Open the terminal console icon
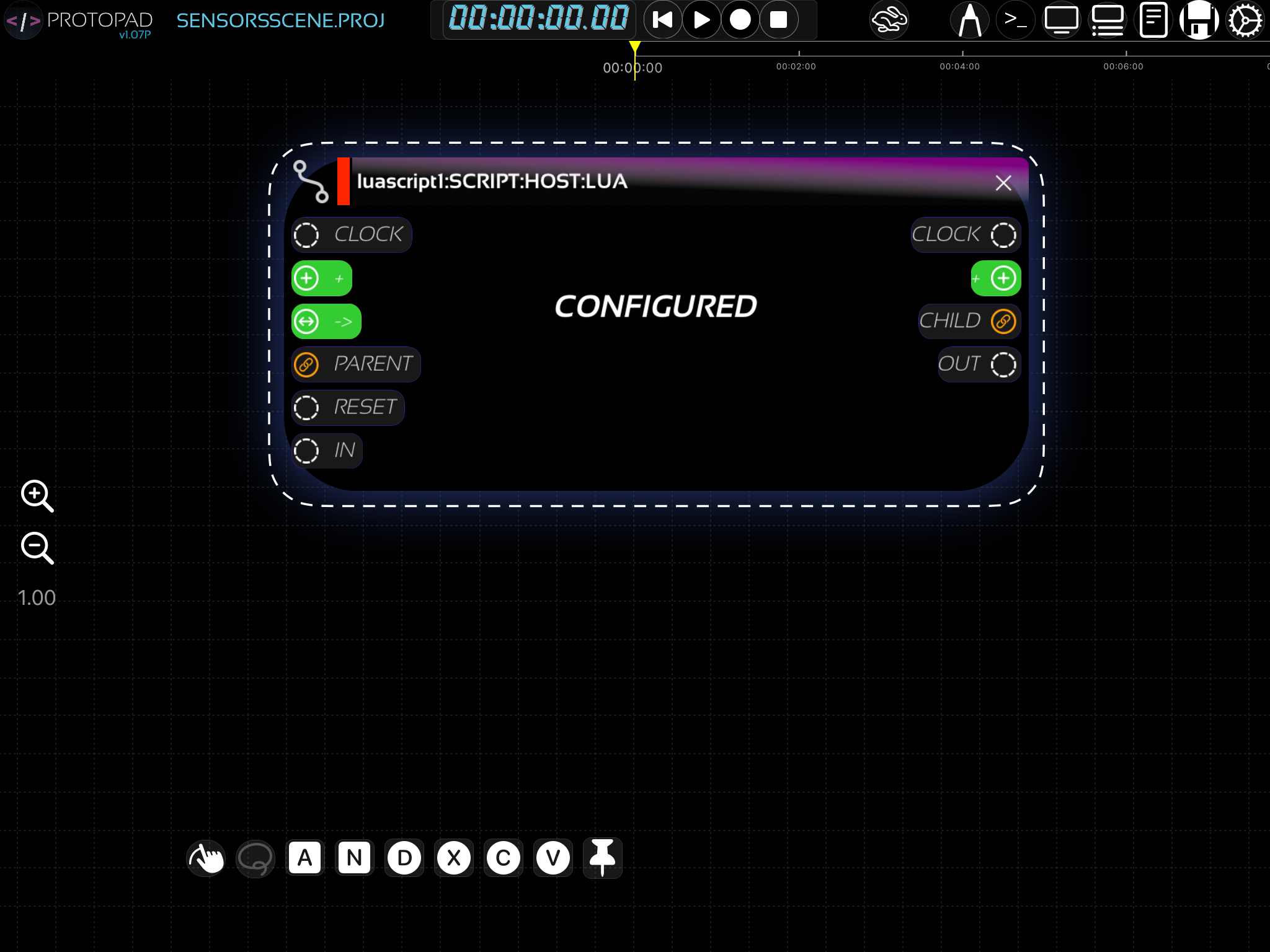Image resolution: width=1270 pixels, height=952 pixels. pyautogui.click(x=1015, y=20)
